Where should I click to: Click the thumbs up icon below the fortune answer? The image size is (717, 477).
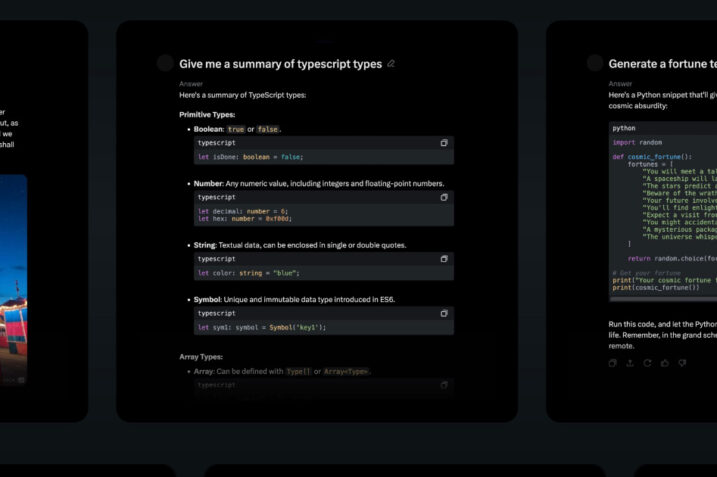[665, 363]
